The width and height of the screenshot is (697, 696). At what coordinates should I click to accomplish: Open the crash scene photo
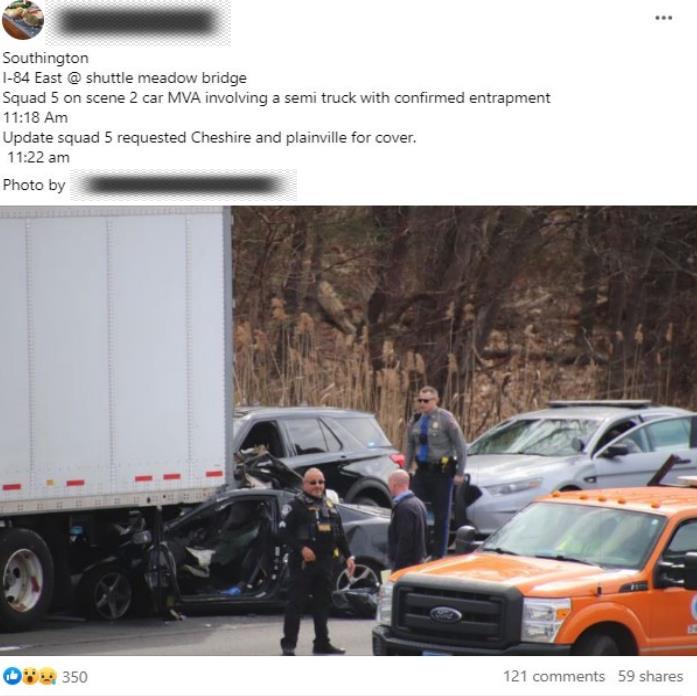pyautogui.click(x=348, y=430)
